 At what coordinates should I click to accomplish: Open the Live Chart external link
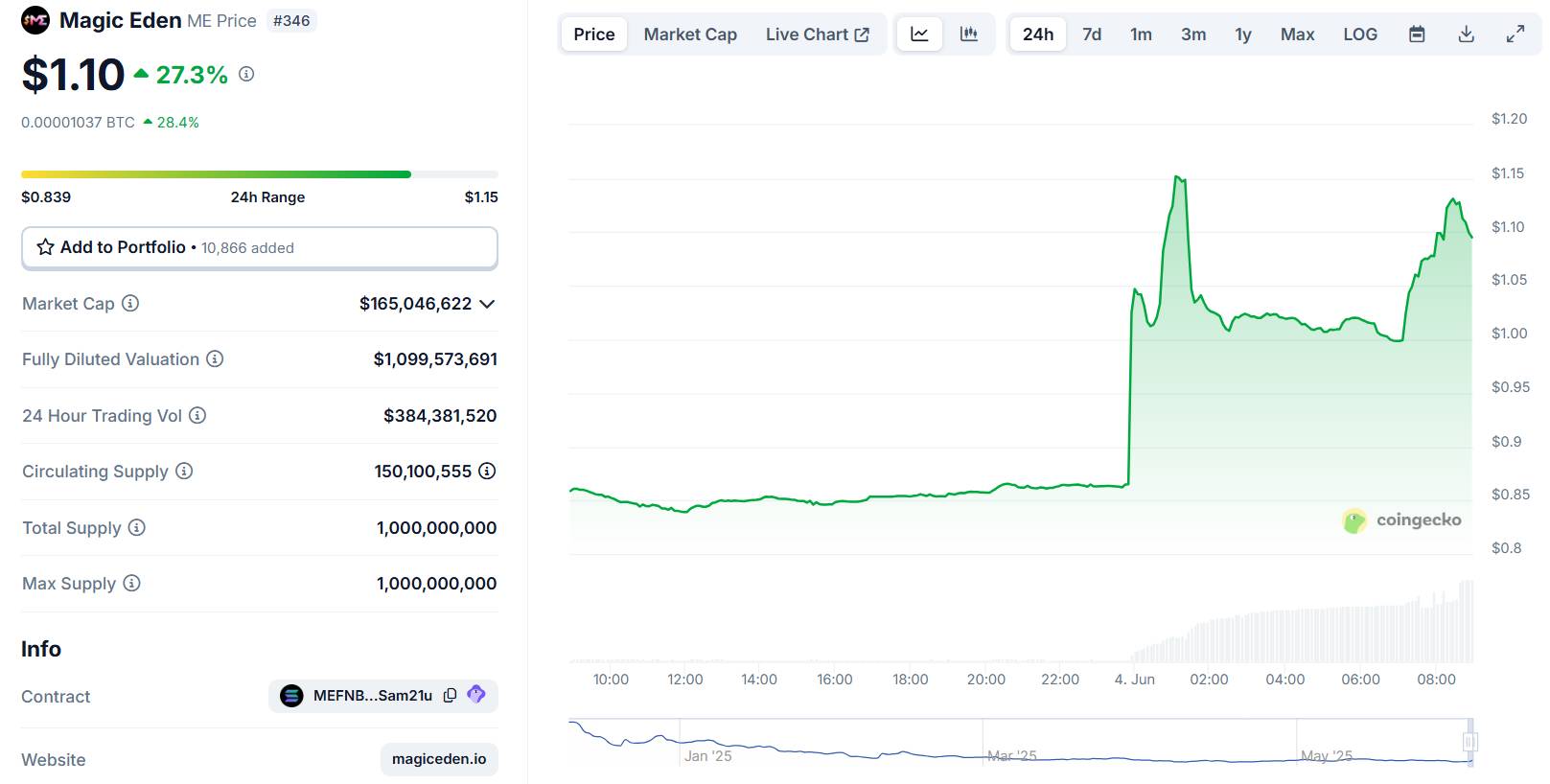[817, 35]
